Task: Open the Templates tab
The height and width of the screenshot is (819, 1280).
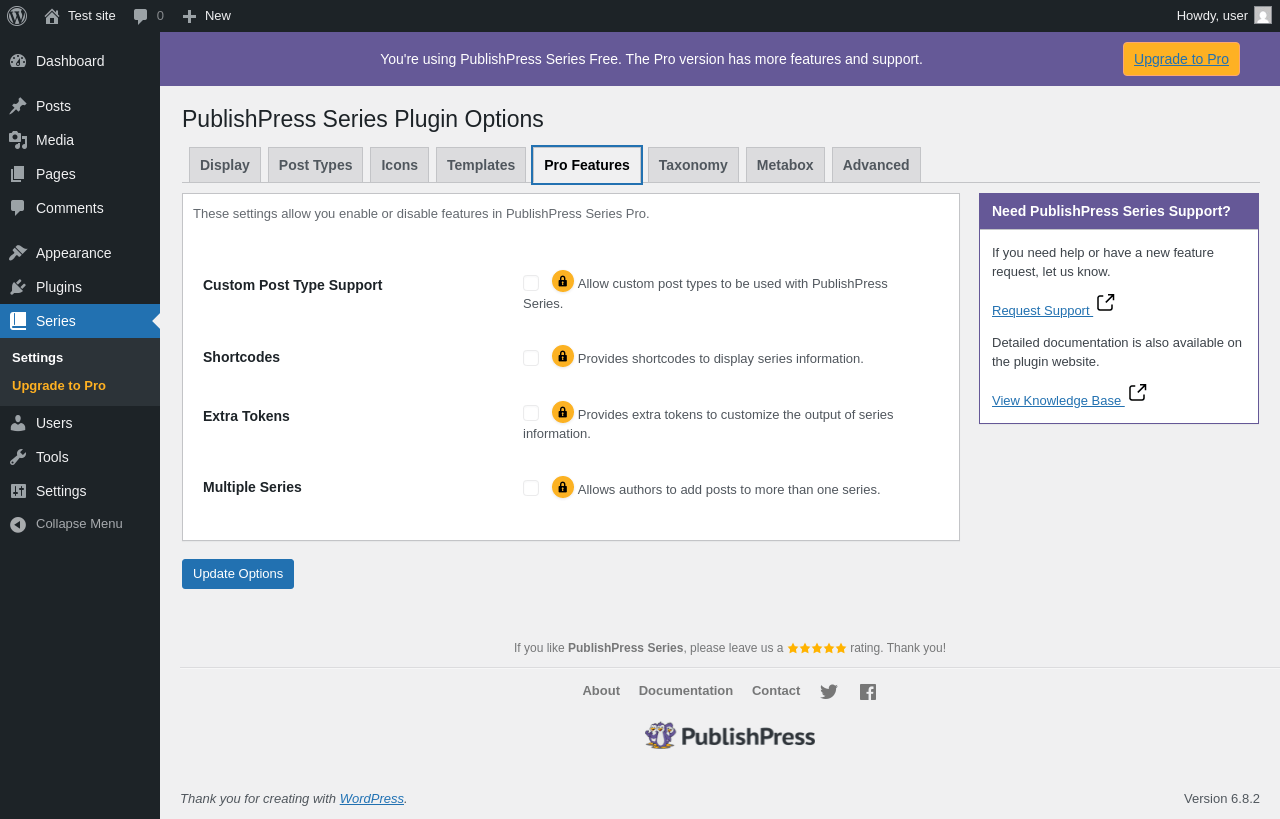Action: (481, 165)
